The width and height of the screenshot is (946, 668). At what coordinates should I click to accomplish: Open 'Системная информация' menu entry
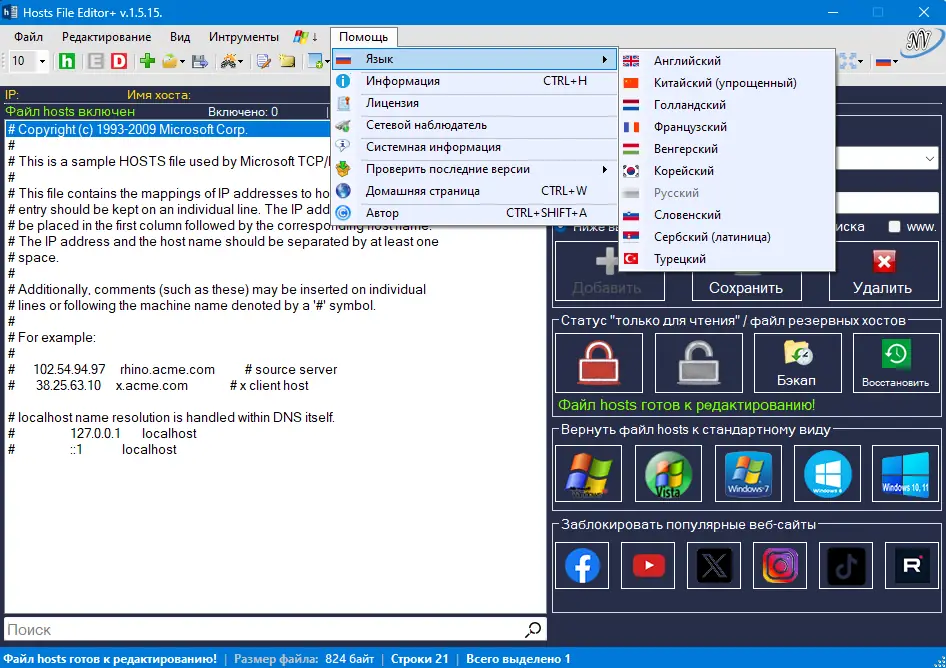(x=474, y=147)
